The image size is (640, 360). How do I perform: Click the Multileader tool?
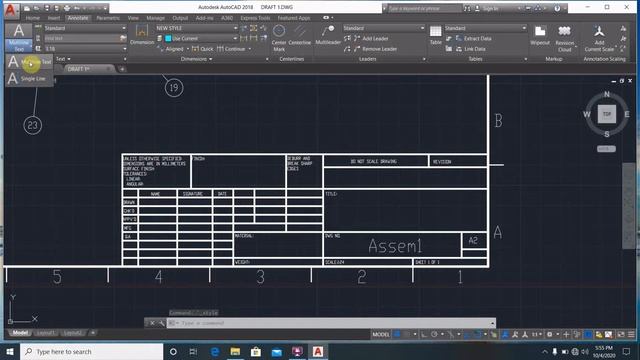pos(328,35)
